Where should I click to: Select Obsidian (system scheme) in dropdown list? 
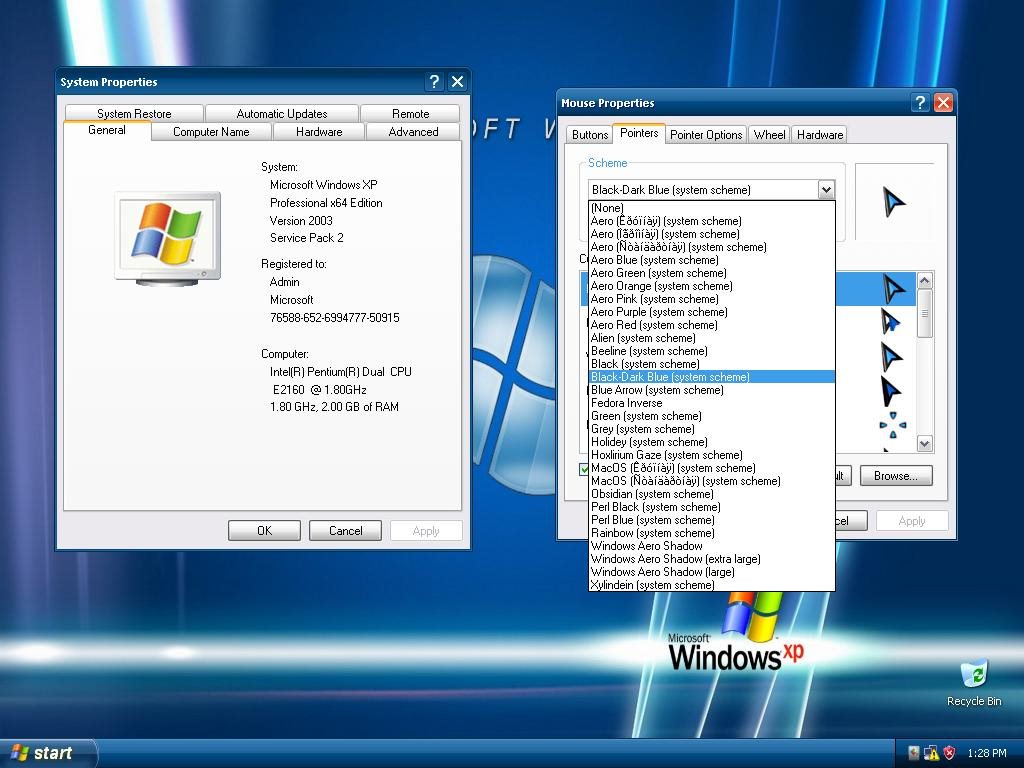tap(652, 494)
